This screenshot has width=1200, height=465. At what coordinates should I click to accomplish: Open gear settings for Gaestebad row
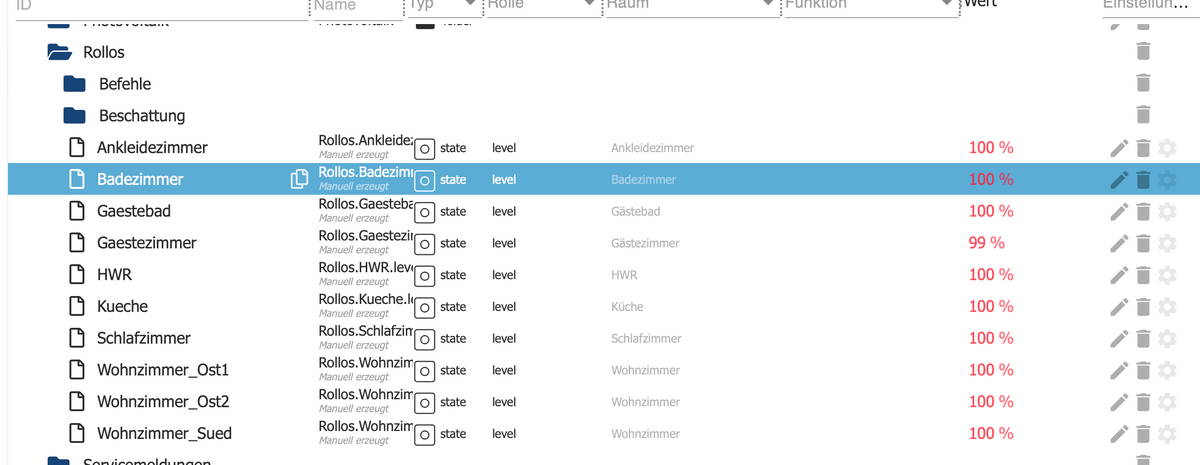pos(1166,211)
